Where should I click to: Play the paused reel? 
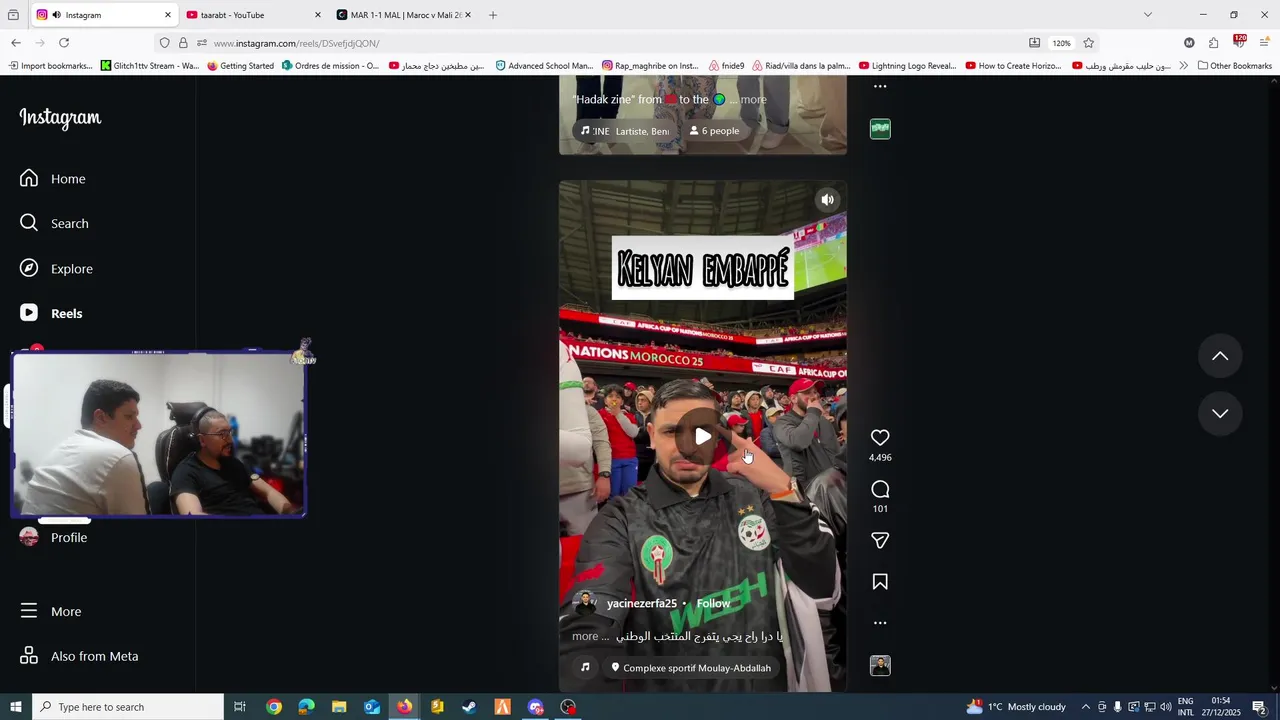point(703,436)
